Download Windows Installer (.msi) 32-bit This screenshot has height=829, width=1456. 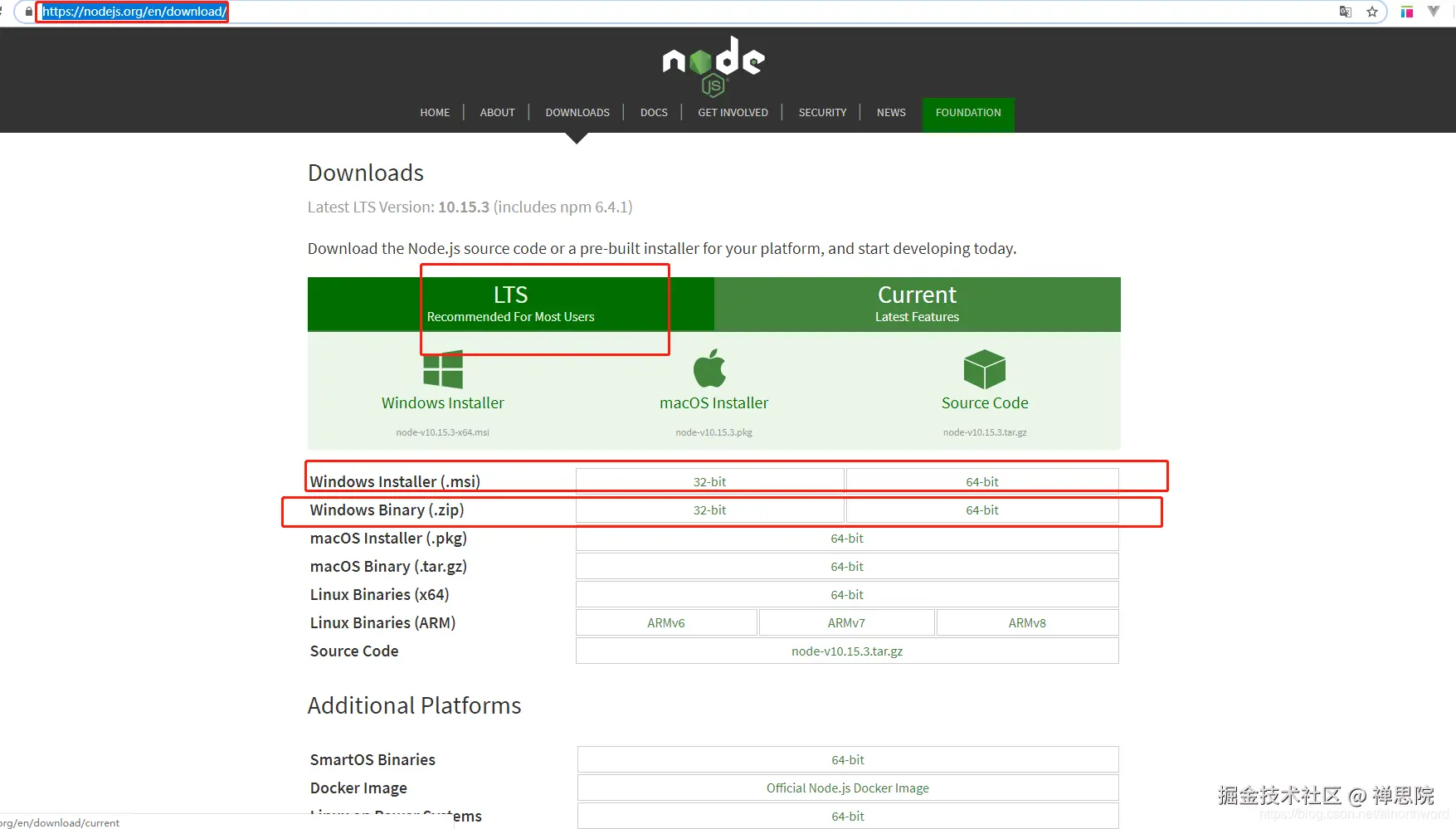coord(710,482)
